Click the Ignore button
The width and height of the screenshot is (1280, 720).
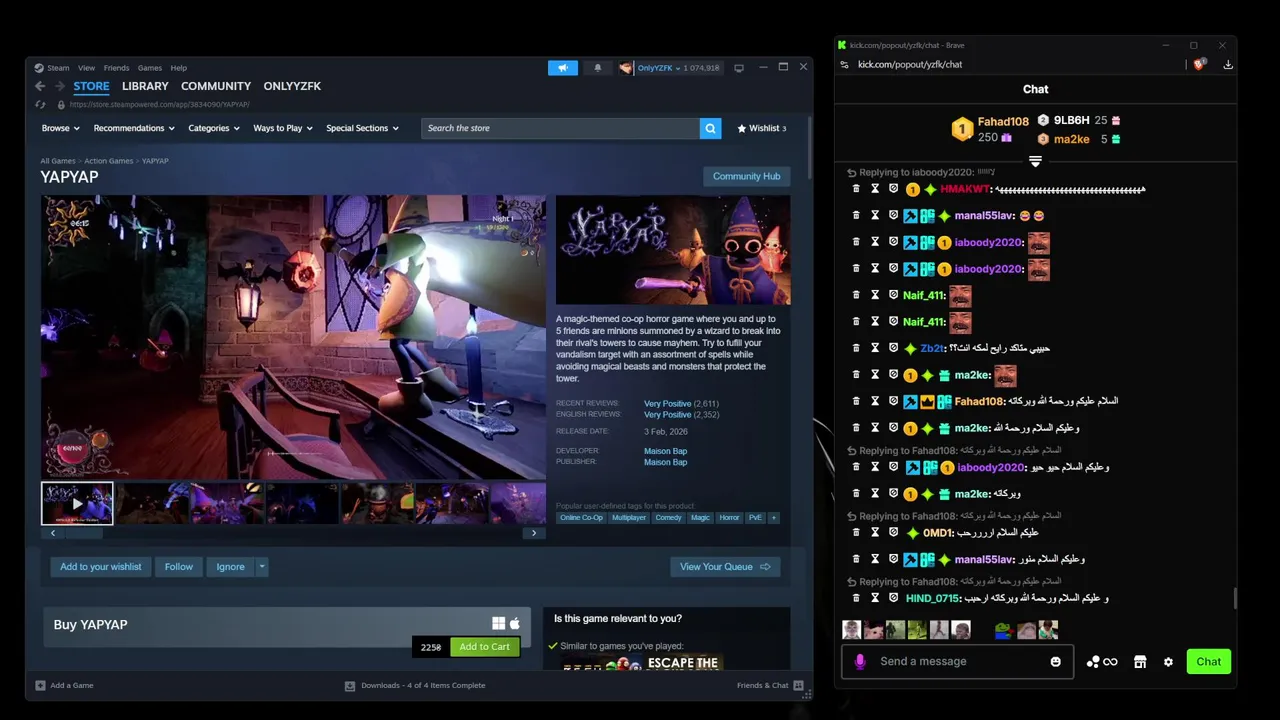click(230, 567)
